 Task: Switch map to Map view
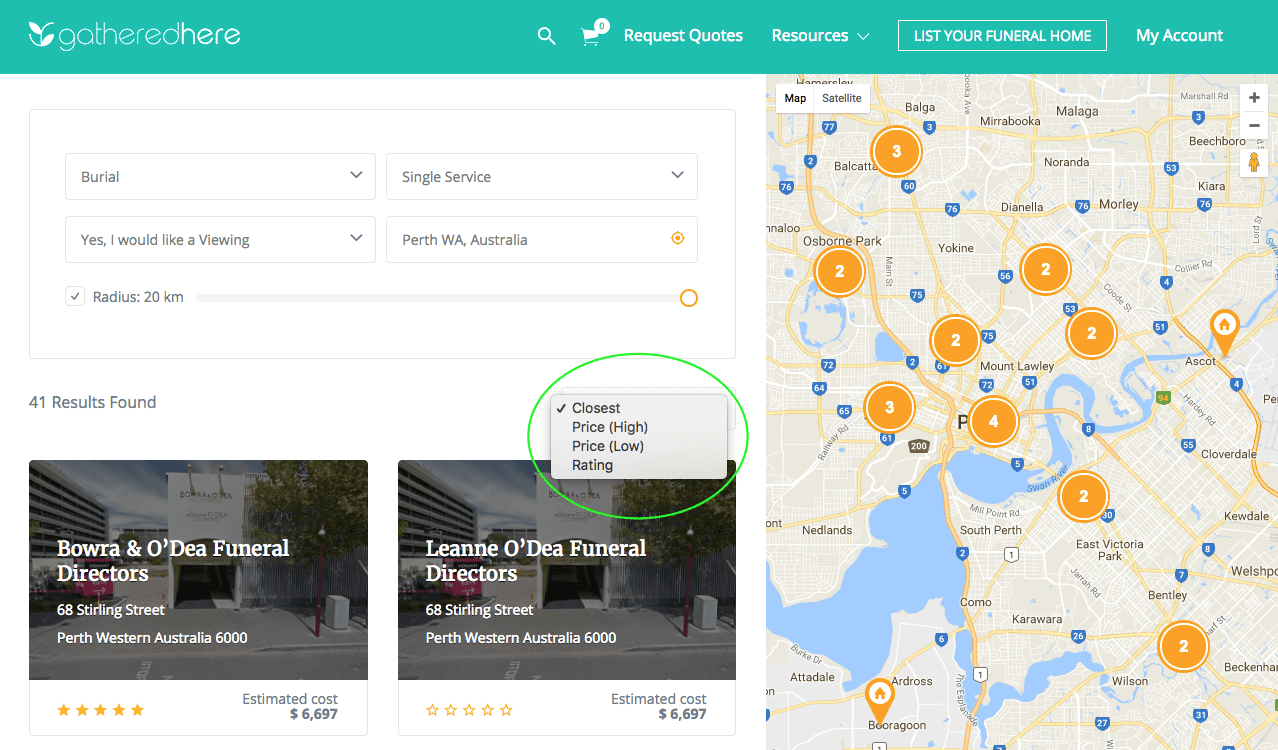tap(795, 98)
